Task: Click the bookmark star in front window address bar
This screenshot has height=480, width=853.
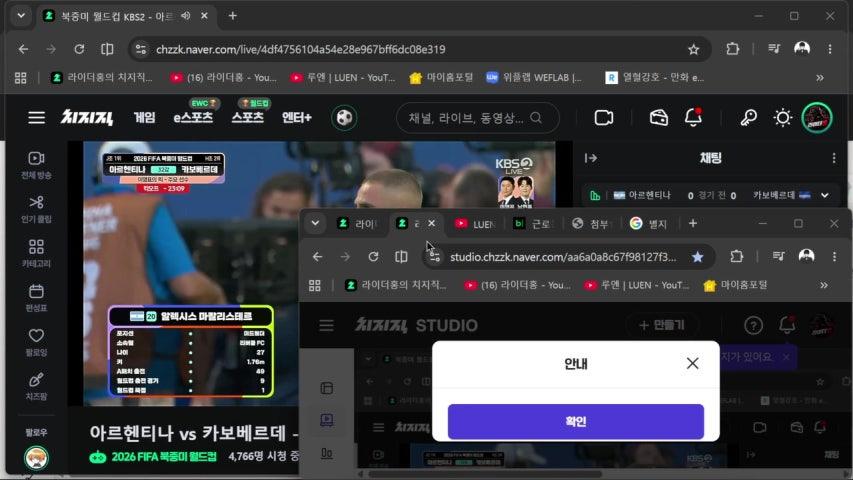Action: tap(697, 257)
